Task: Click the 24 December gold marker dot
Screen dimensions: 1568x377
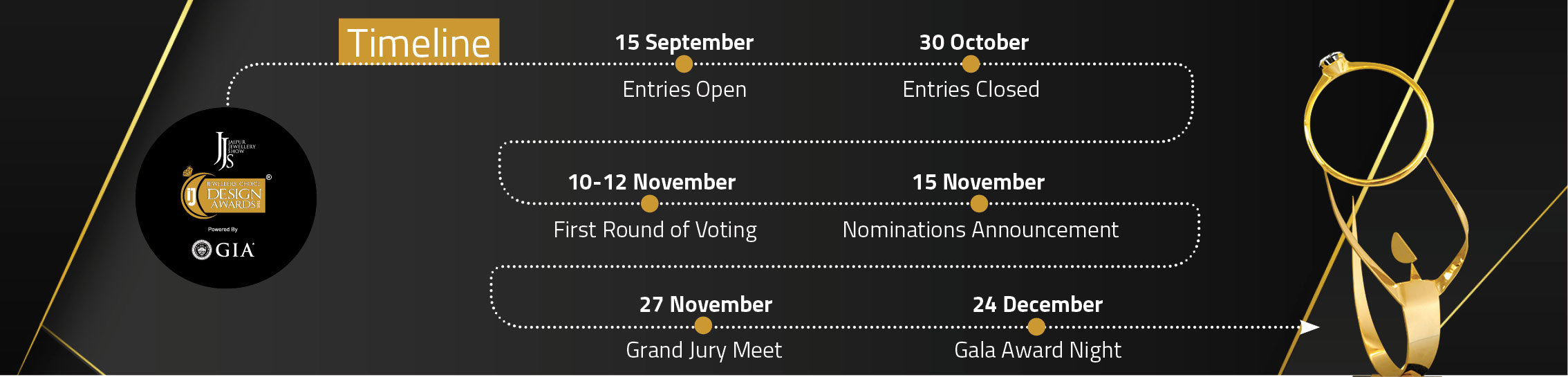Action: click(1036, 327)
